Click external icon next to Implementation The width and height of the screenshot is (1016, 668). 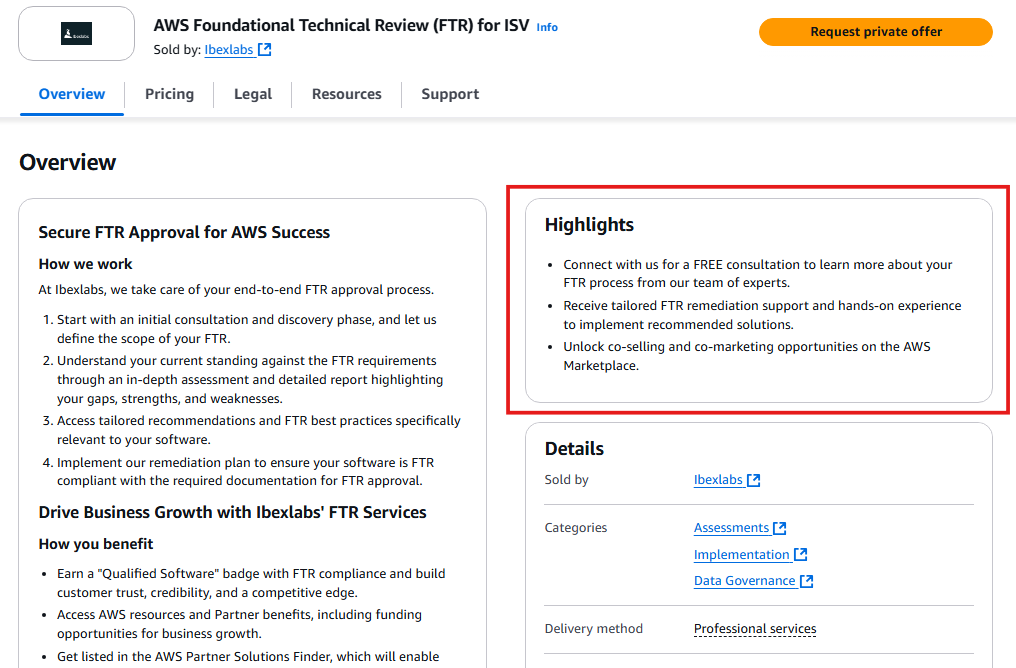[801, 555]
